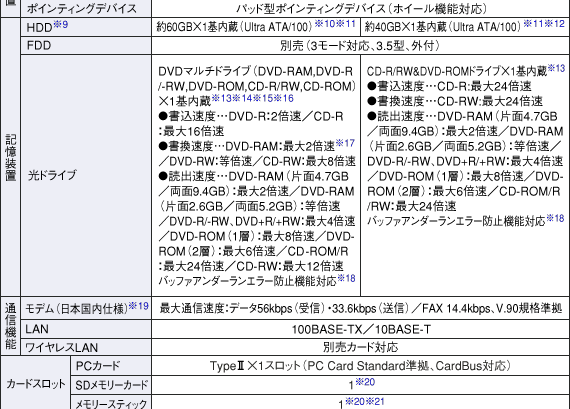Click the PCカード row label
Screen dimensions: 570x409
[97, 366]
